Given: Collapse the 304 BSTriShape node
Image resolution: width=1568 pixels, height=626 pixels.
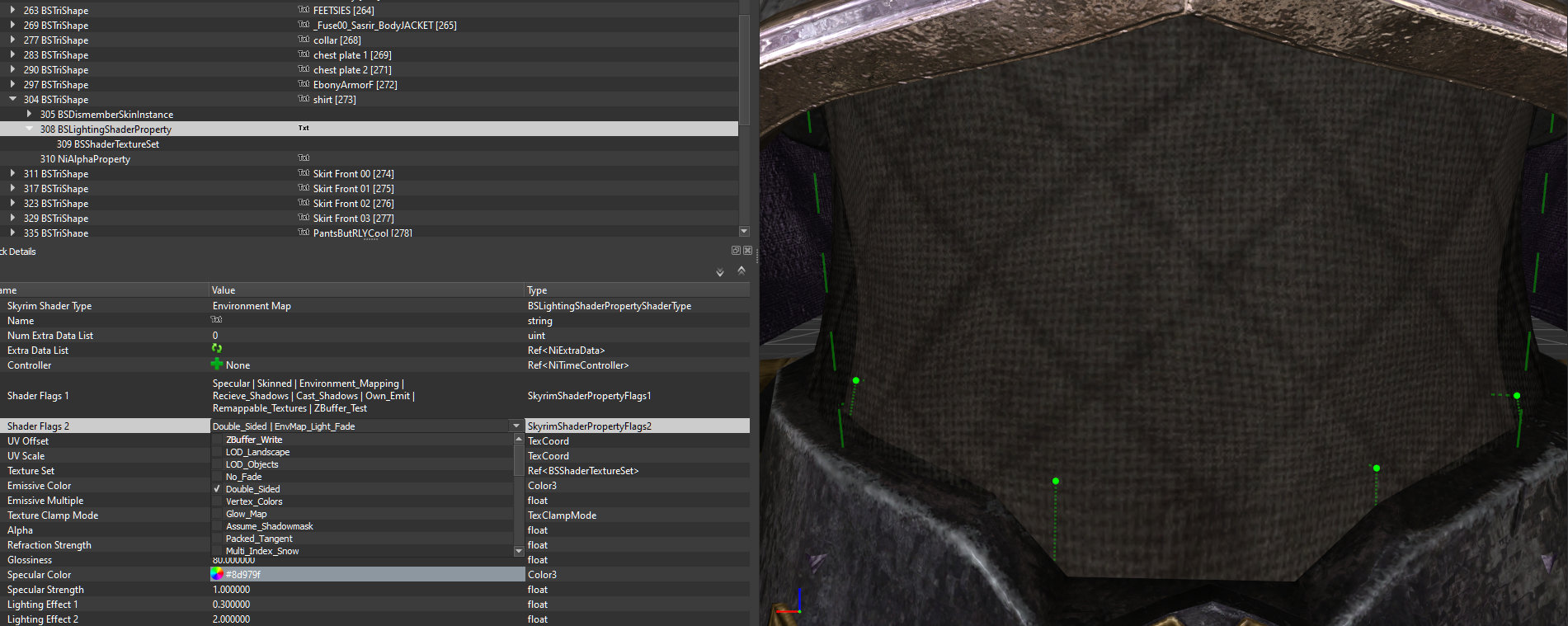Looking at the screenshot, I should pyautogui.click(x=12, y=99).
